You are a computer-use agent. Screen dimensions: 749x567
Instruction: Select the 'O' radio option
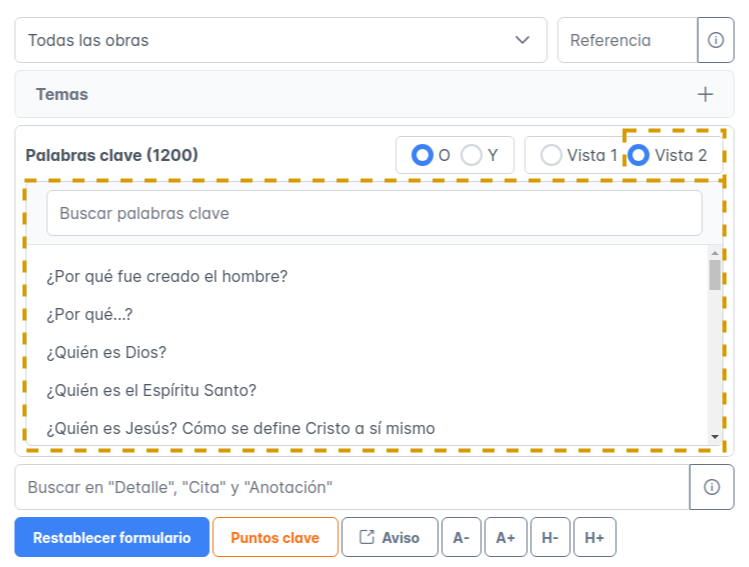coord(422,155)
